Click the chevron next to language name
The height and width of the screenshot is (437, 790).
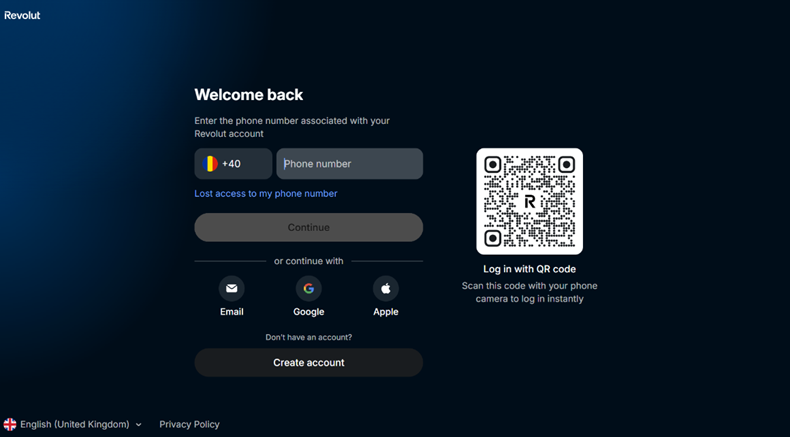pos(139,425)
